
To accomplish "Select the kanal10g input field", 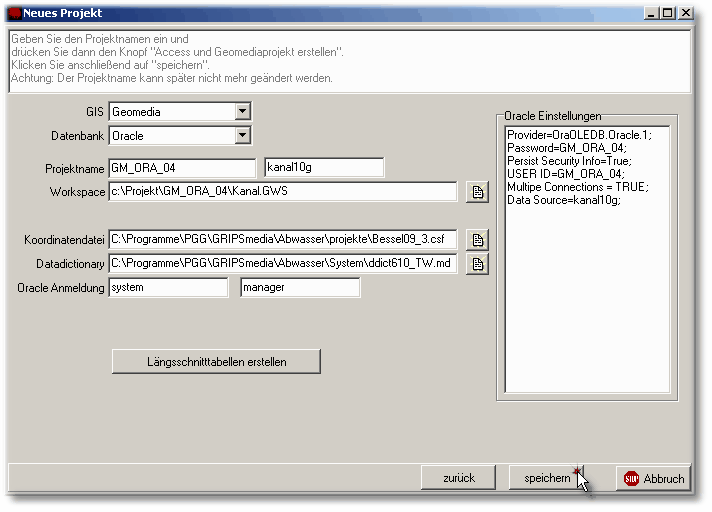I will 324,168.
